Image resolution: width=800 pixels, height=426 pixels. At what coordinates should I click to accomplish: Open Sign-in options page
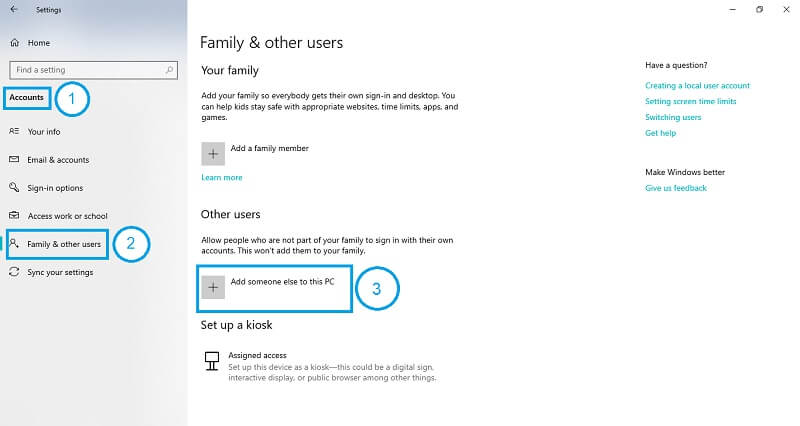55,188
